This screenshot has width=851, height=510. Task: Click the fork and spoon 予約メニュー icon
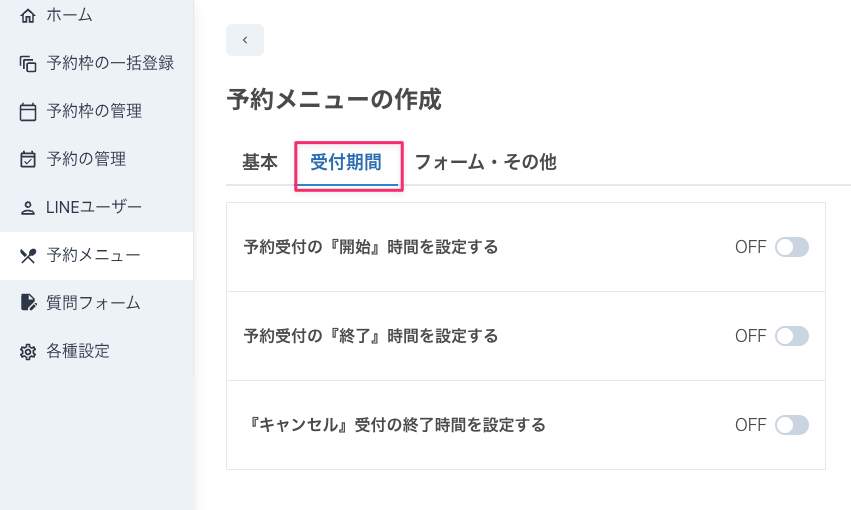pos(28,256)
